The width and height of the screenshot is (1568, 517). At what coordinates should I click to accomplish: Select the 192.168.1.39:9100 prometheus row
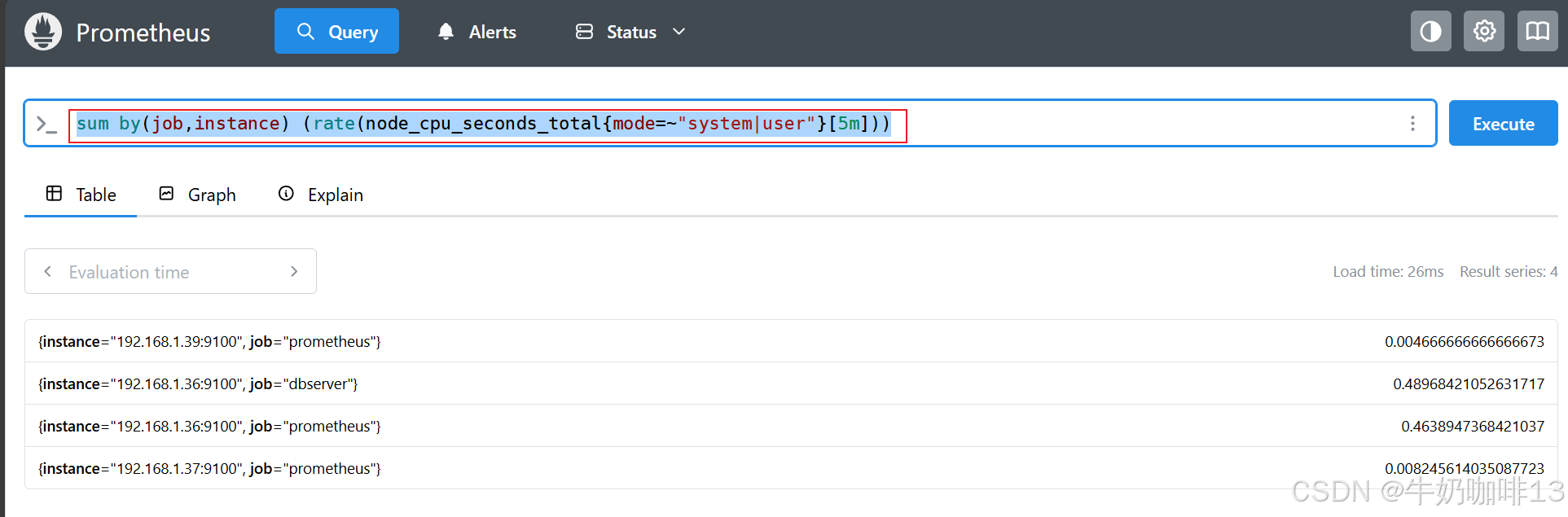(791, 341)
